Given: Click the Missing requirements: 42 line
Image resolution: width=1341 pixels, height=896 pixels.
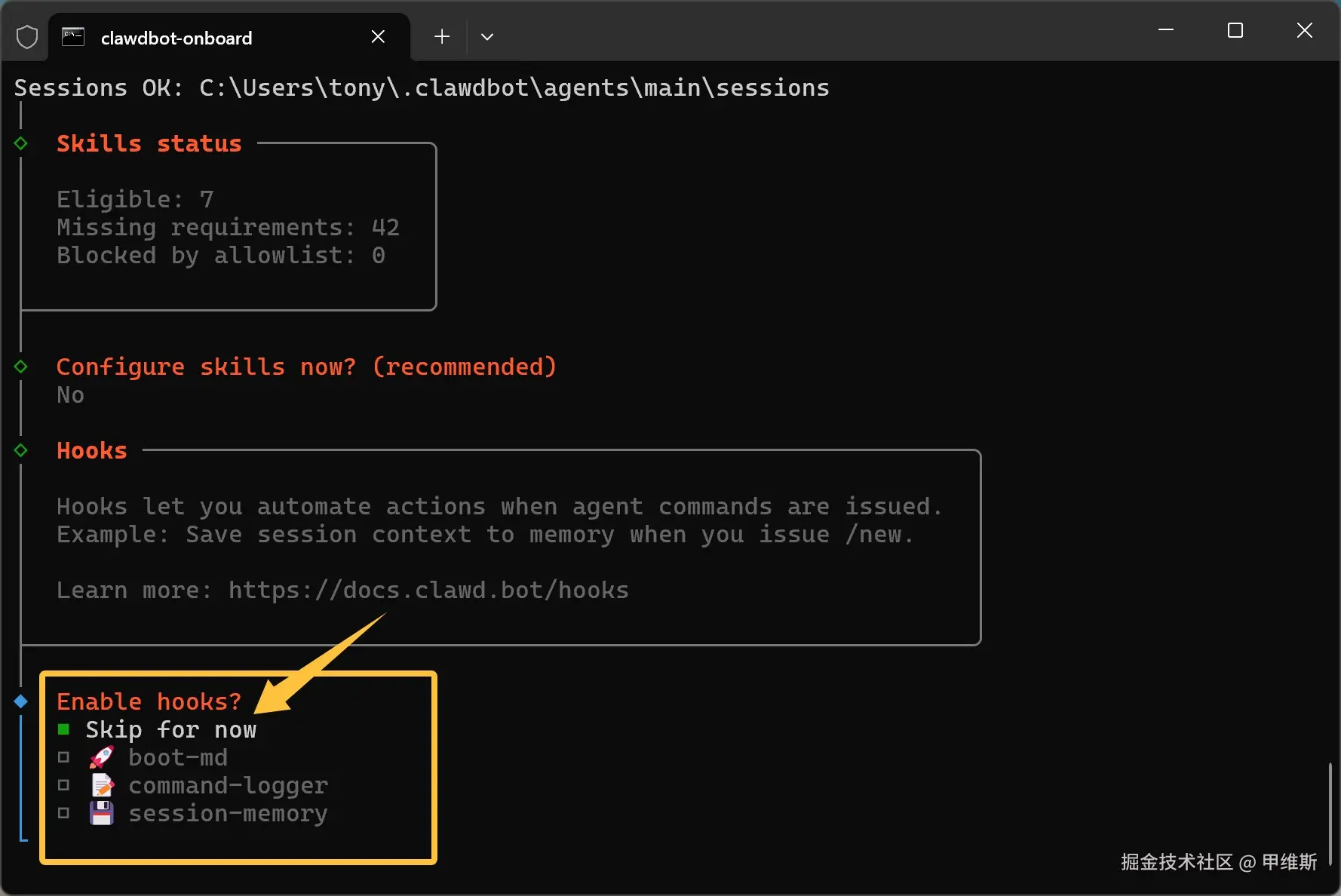Looking at the screenshot, I should (228, 227).
